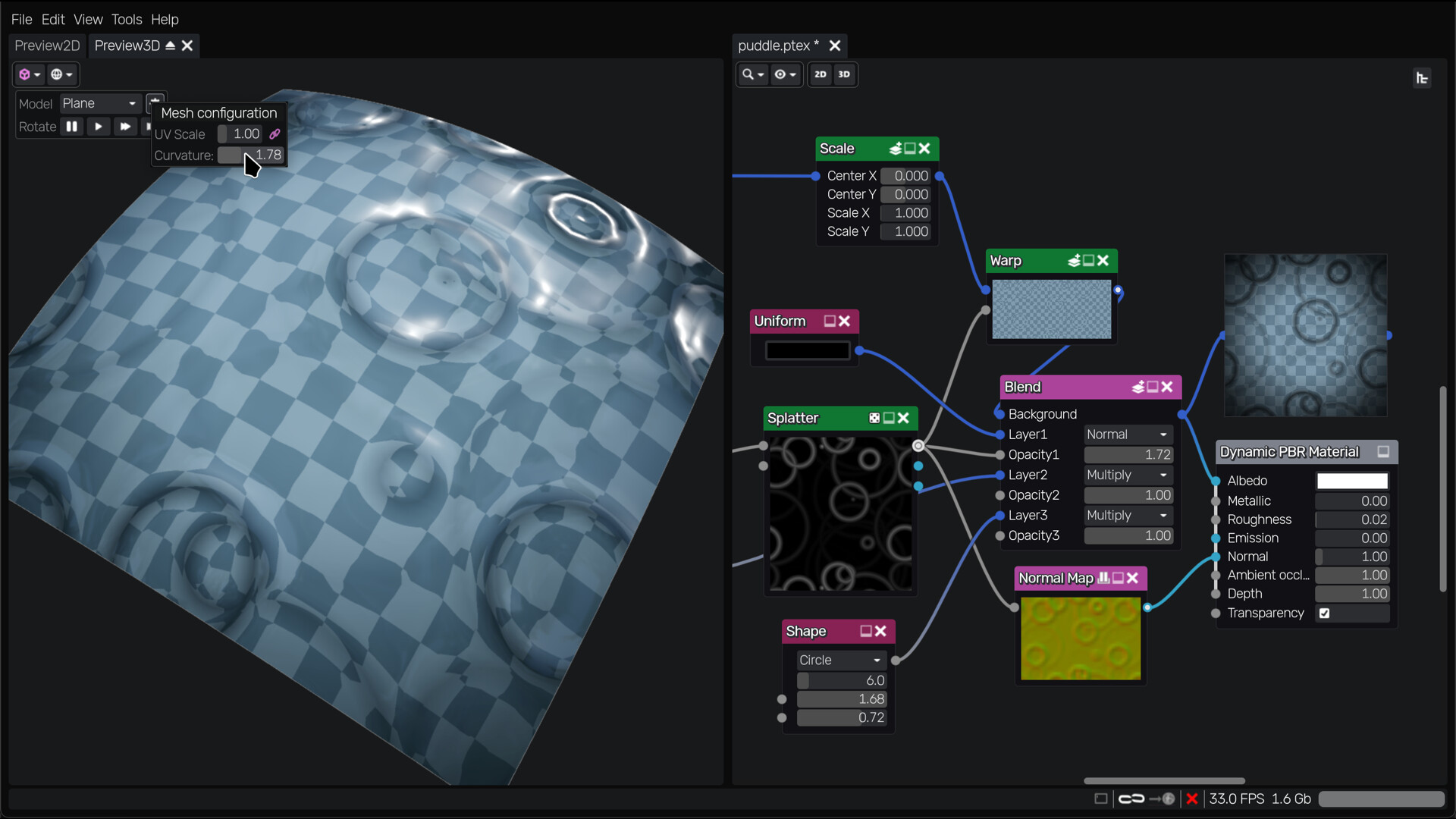Image resolution: width=1456 pixels, height=819 pixels.
Task: Click the globe environment icon in preview toolbar
Action: point(58,74)
